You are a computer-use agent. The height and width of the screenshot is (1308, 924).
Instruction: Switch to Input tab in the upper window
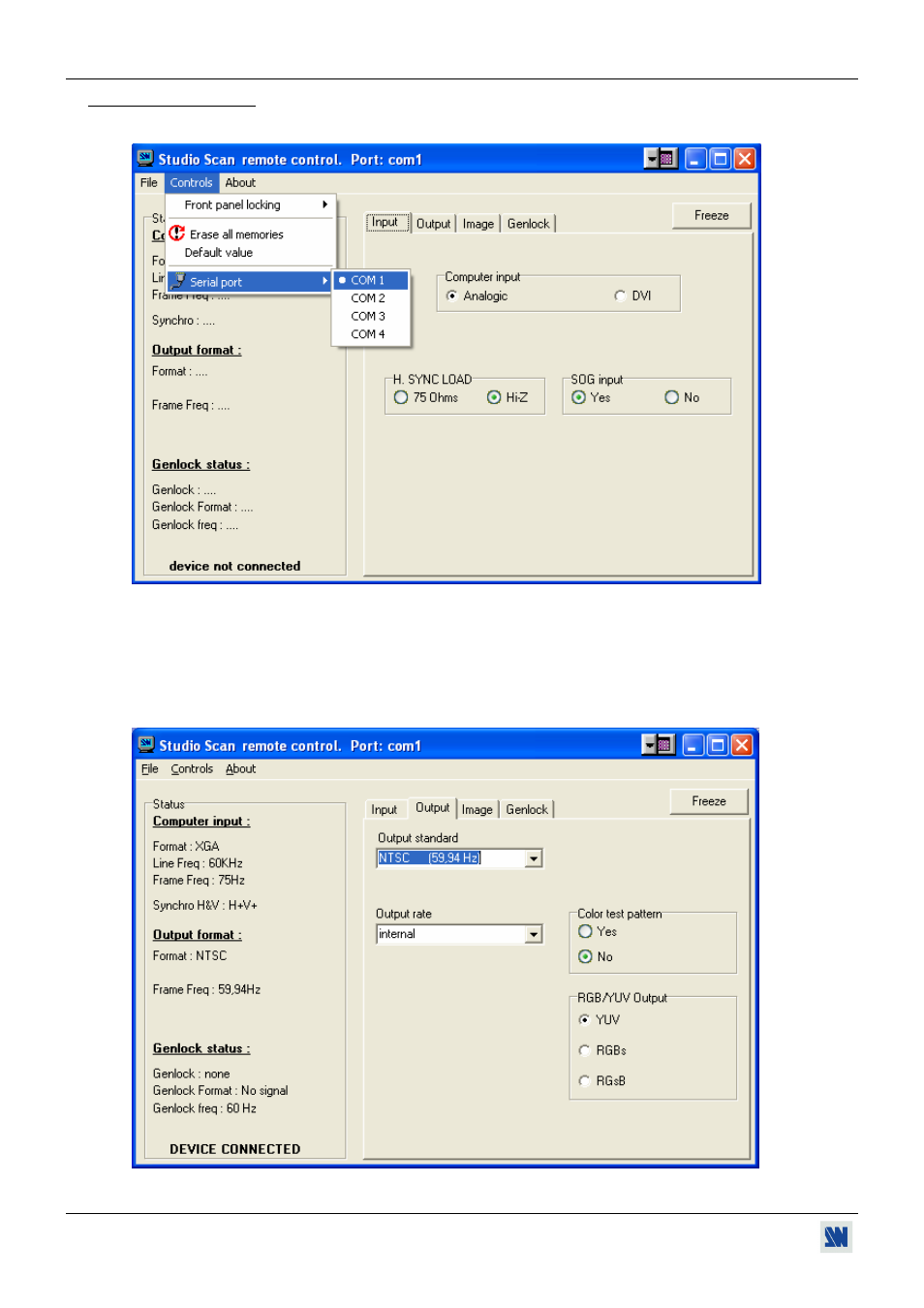click(x=385, y=222)
